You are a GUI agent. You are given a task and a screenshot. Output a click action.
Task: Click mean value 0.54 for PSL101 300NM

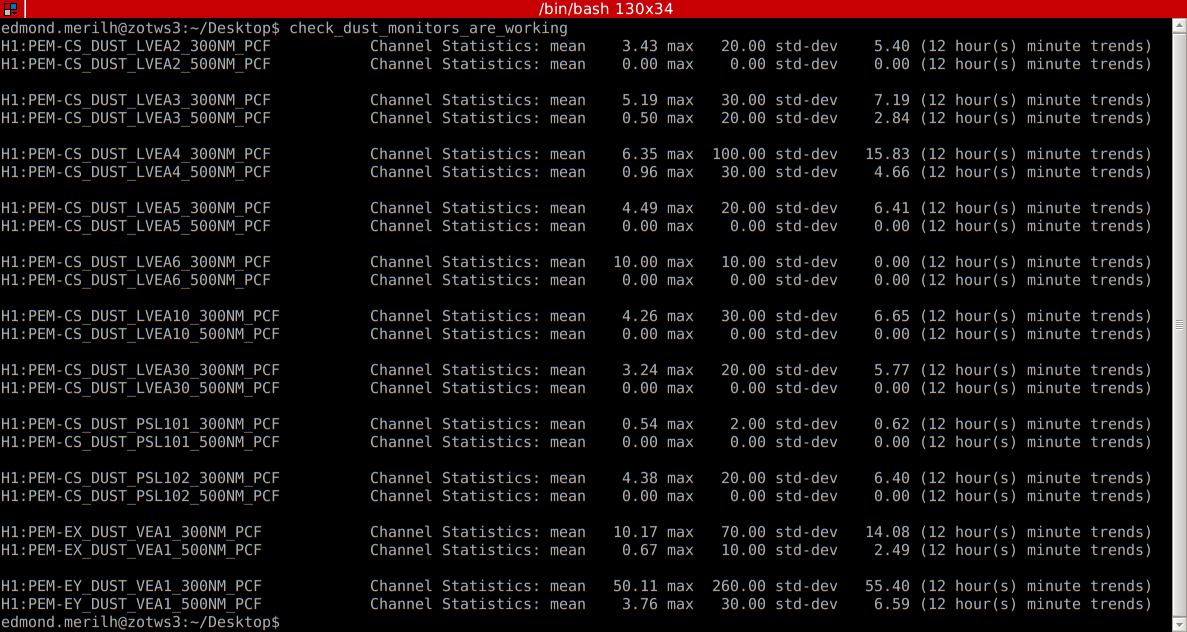click(x=640, y=424)
